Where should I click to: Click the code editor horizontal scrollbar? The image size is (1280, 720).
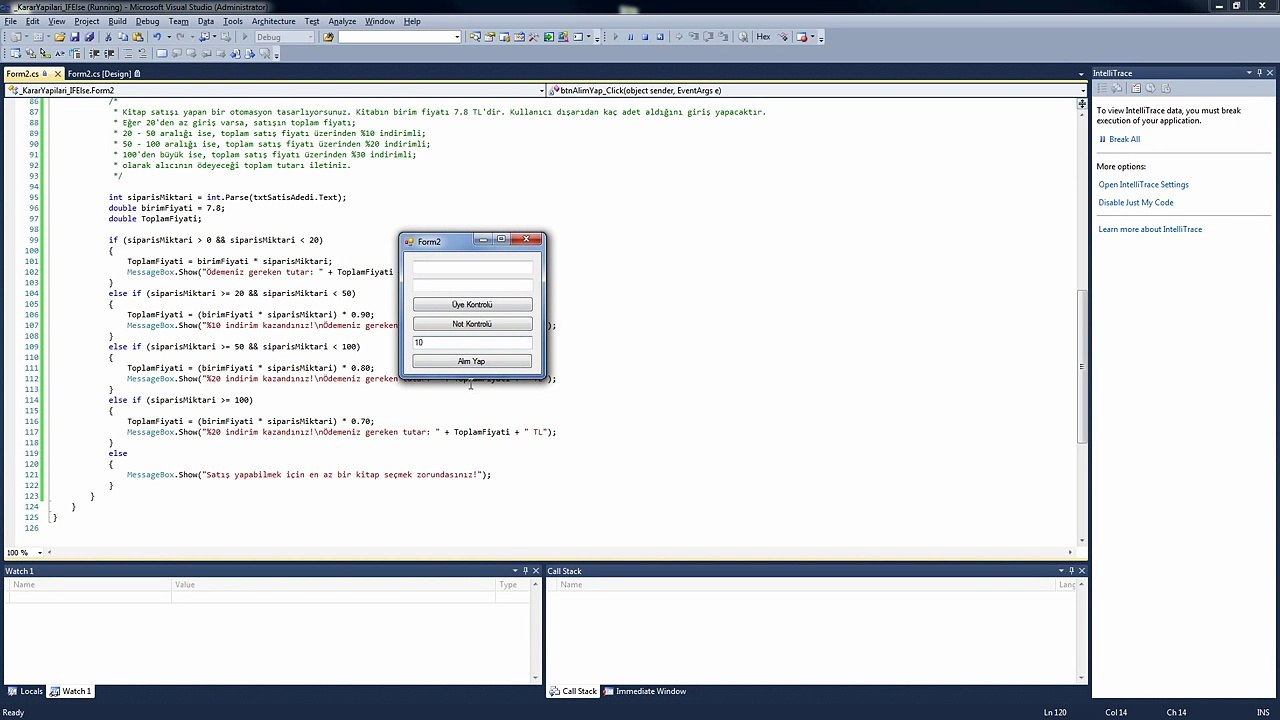560,553
